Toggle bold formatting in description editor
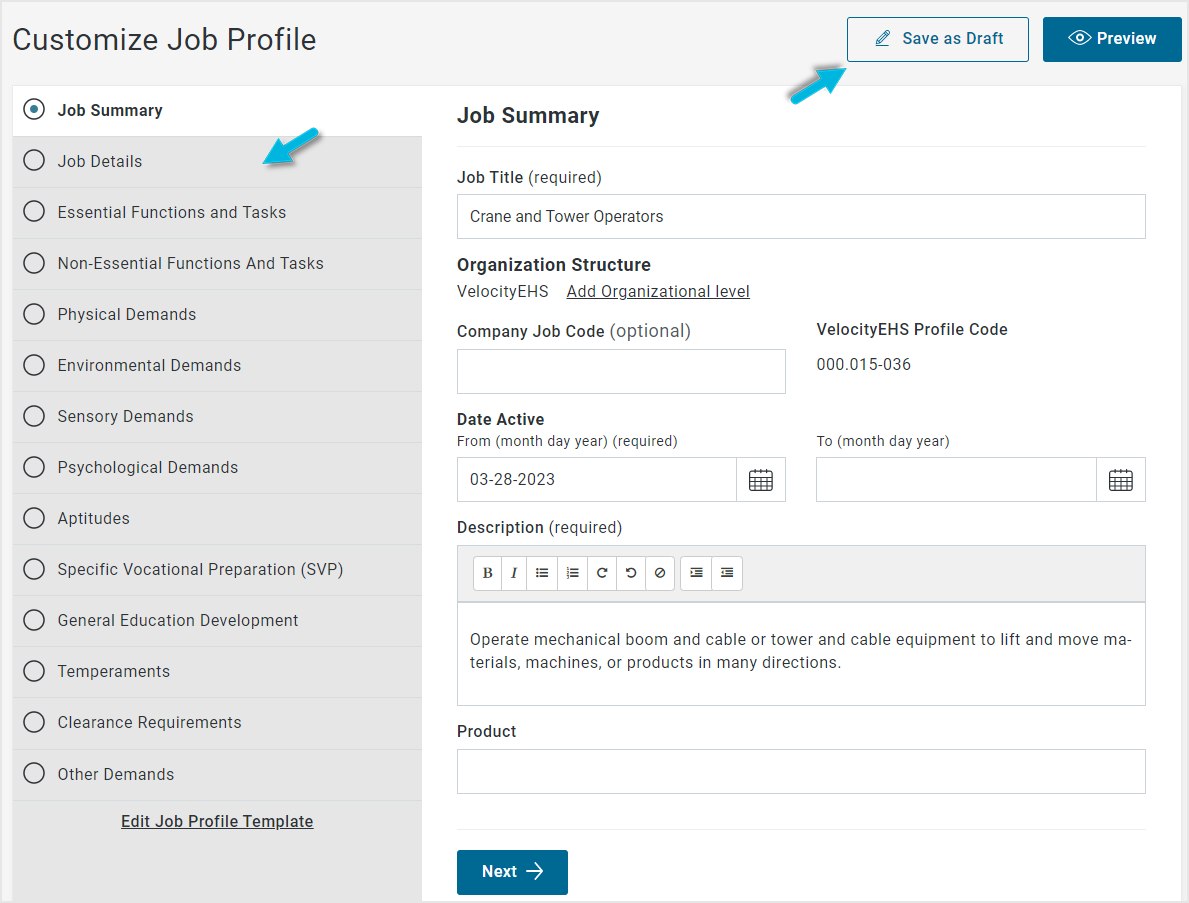 click(x=488, y=572)
